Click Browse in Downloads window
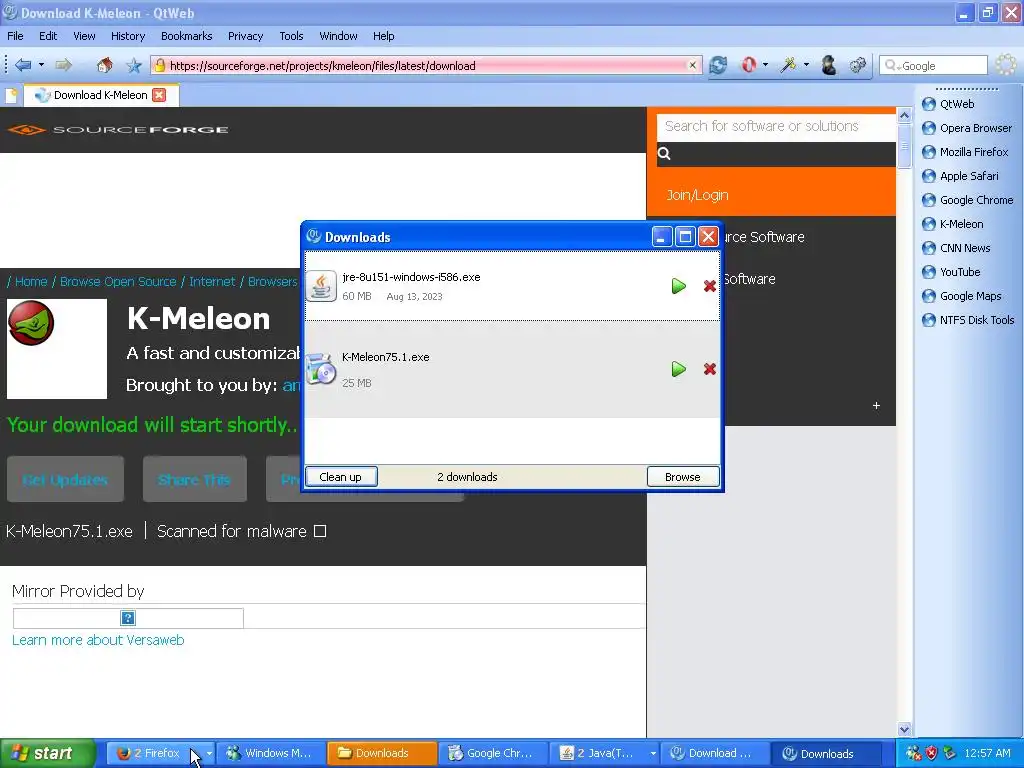The image size is (1024, 768). pyautogui.click(x=682, y=477)
